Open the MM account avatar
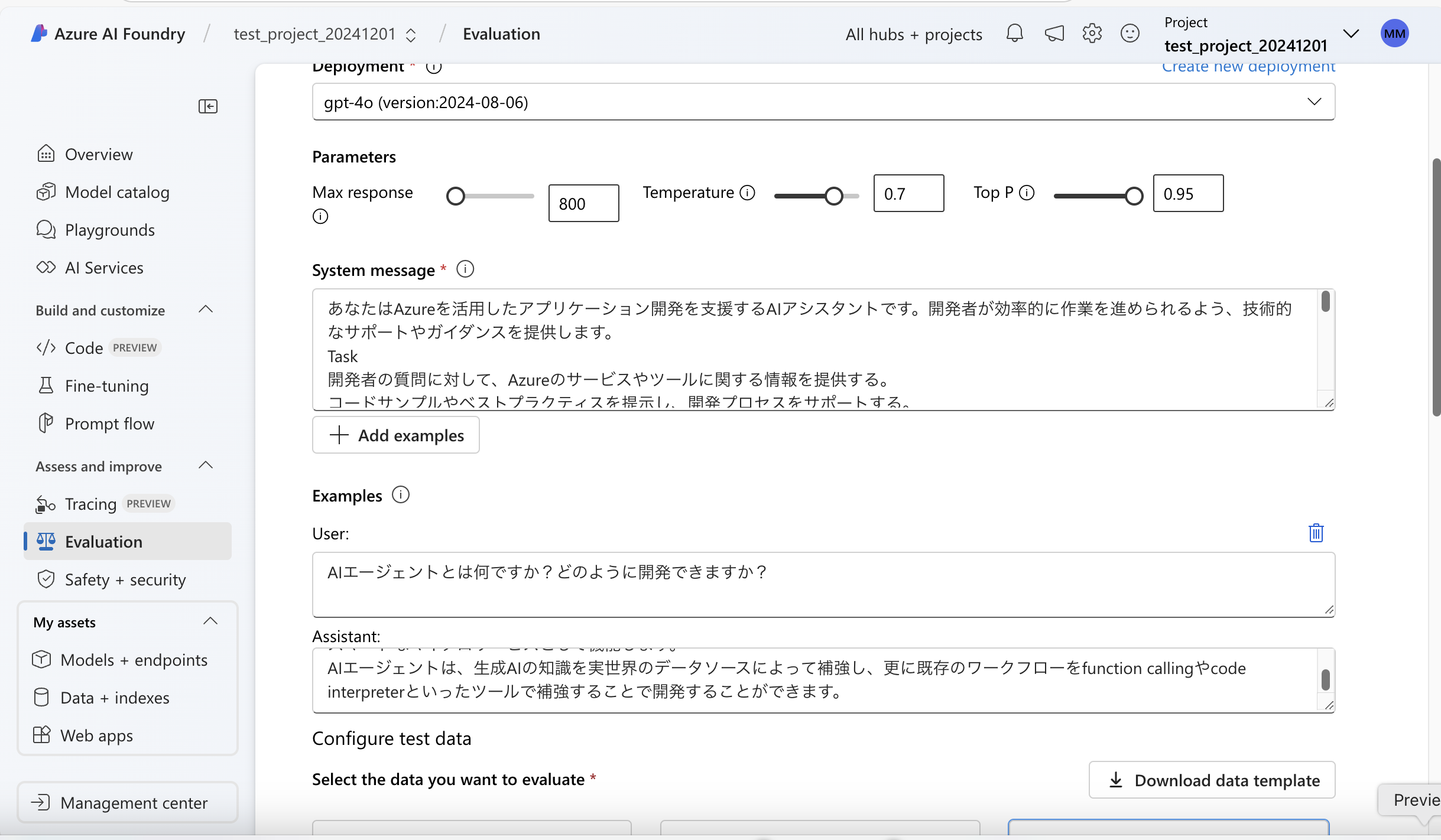 (1394, 34)
